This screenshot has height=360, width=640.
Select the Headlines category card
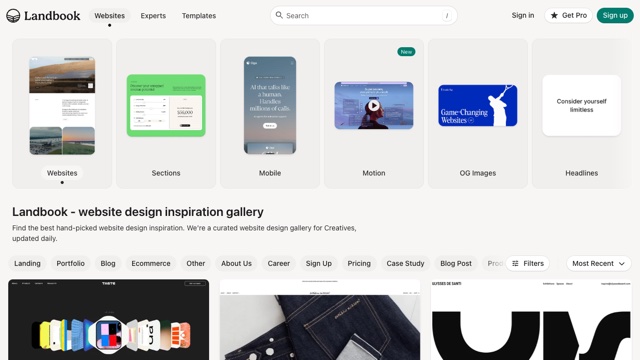582,113
